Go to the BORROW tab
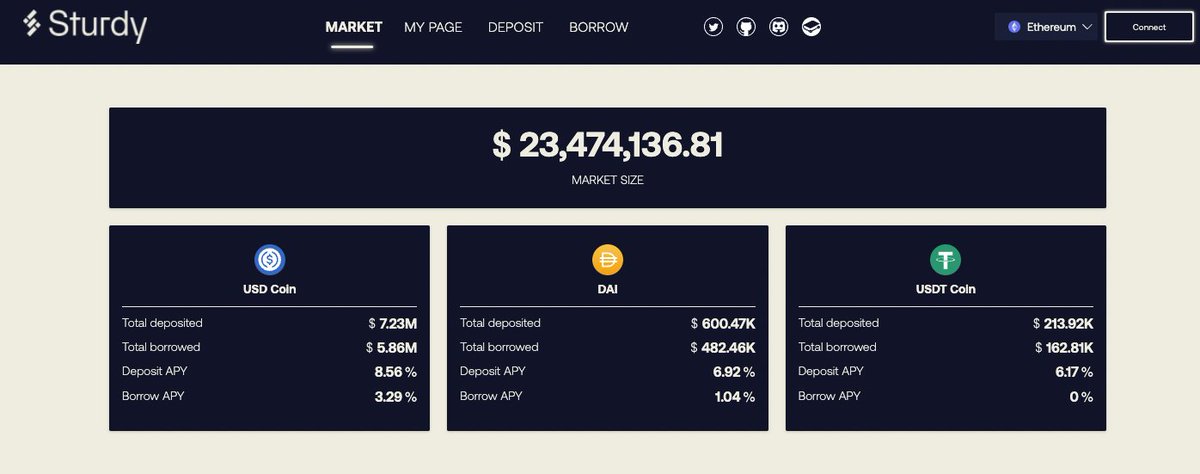The height and width of the screenshot is (474, 1200). (x=599, y=27)
